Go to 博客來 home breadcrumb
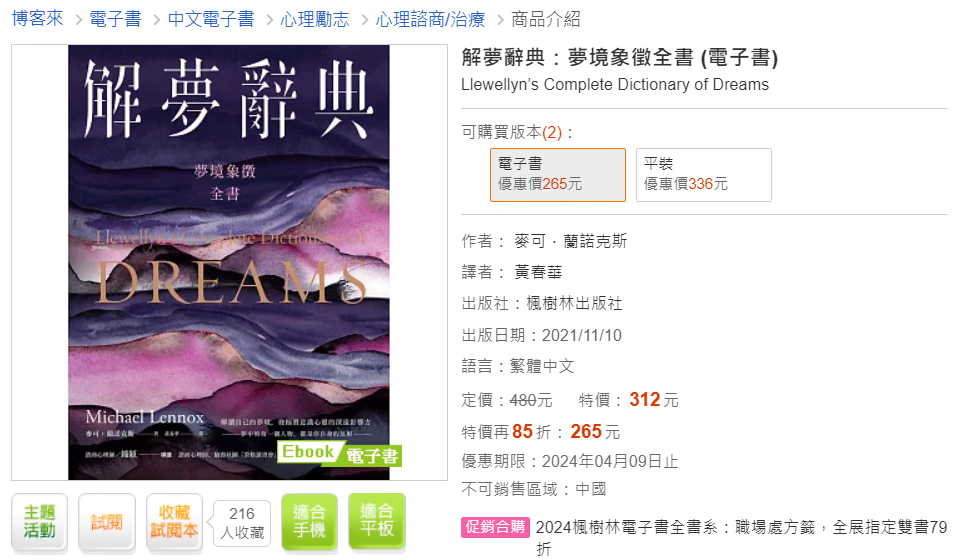This screenshot has width=953, height=559. coord(38,19)
